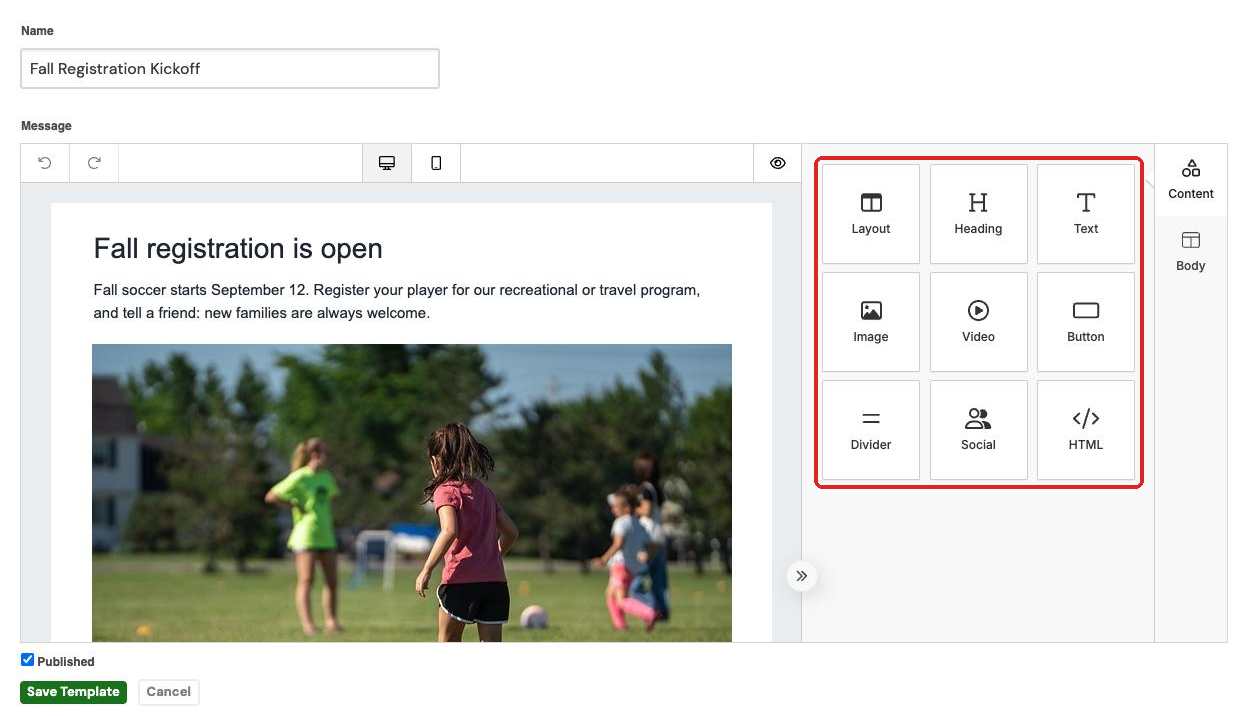Select the Text content block
This screenshot has height=716, width=1244.
(1086, 214)
